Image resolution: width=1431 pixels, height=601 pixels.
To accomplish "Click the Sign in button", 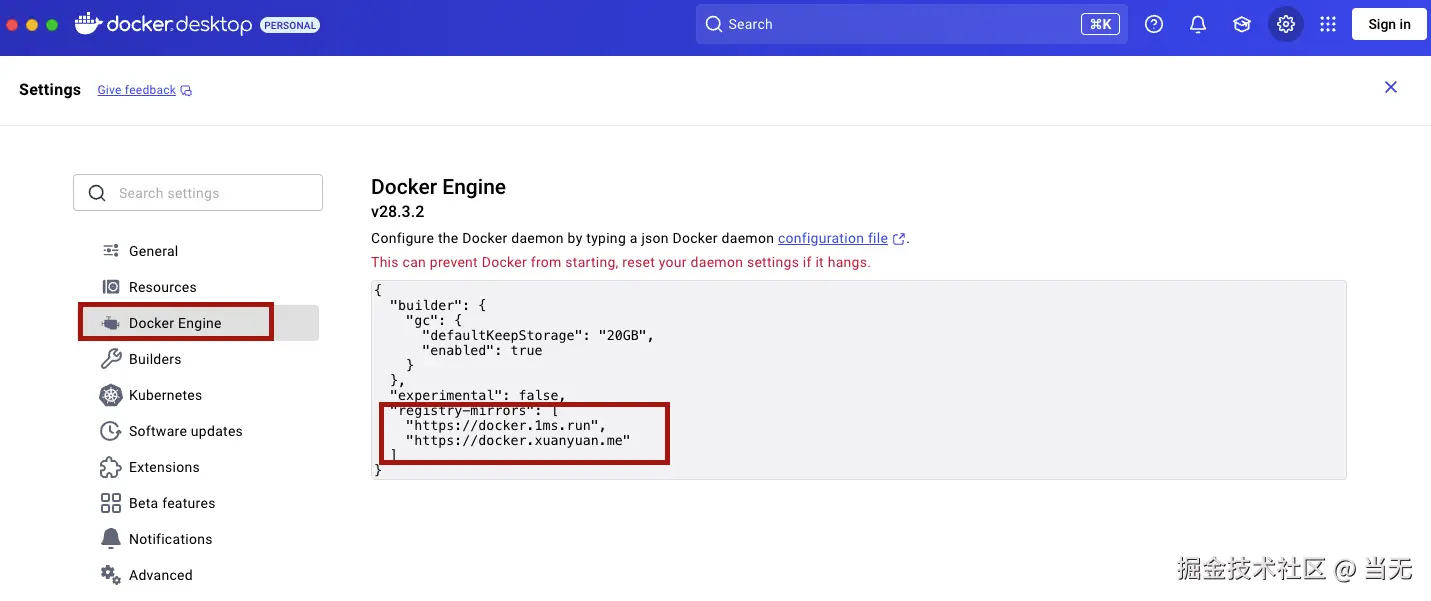I will [1388, 23].
